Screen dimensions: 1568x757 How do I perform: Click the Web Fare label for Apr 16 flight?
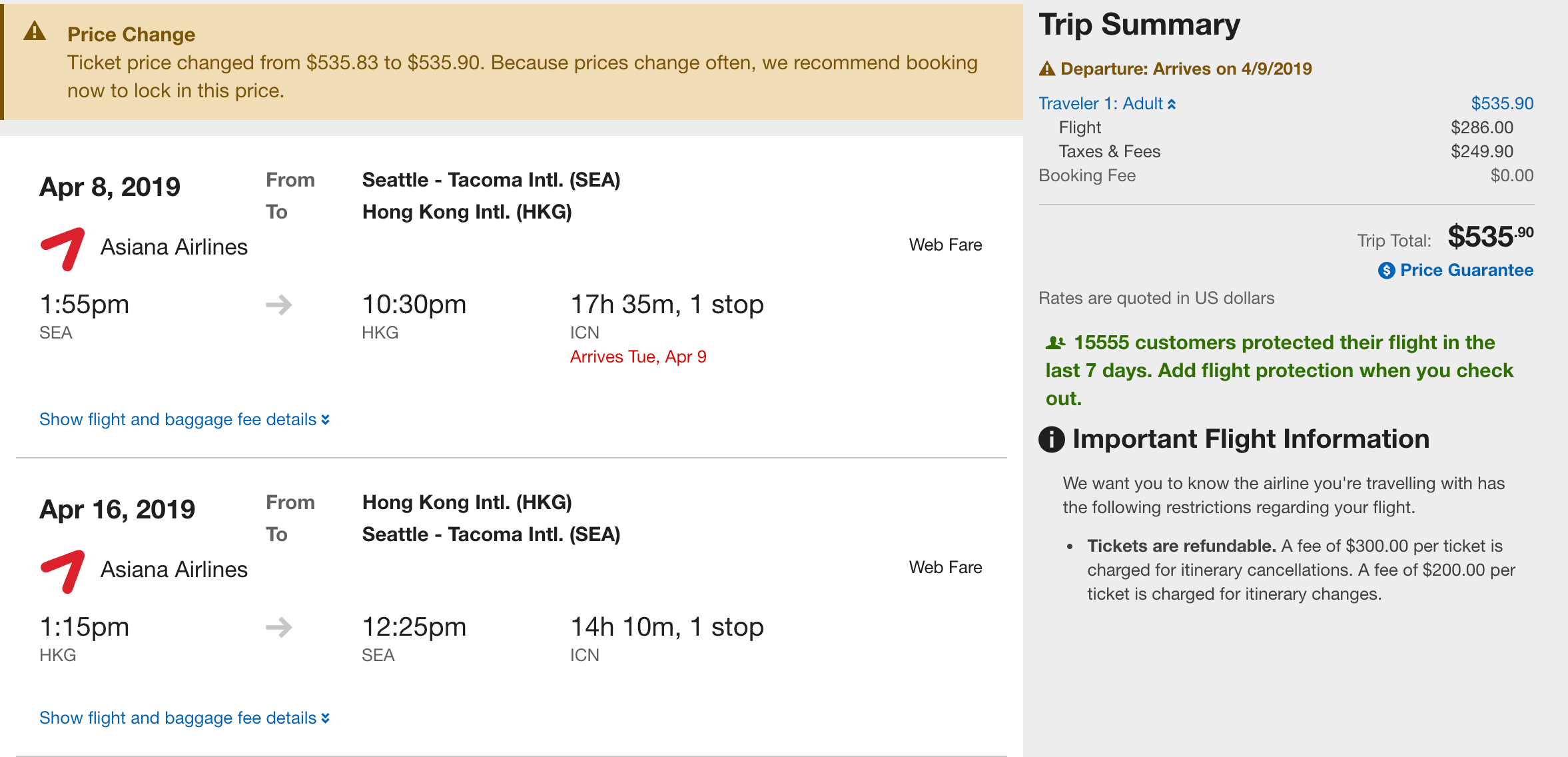pyautogui.click(x=945, y=568)
